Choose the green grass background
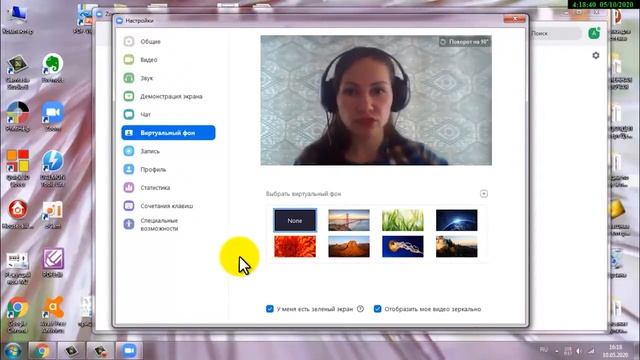640x360 pixels. point(402,220)
